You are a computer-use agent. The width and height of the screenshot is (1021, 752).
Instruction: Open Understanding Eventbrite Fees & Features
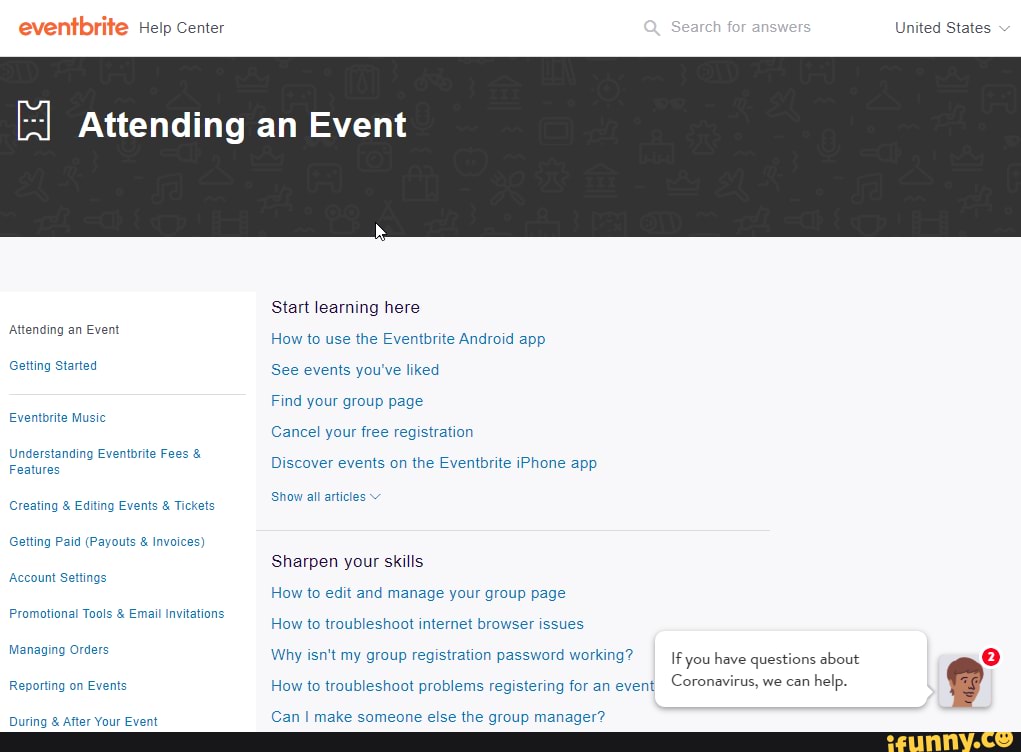point(105,462)
